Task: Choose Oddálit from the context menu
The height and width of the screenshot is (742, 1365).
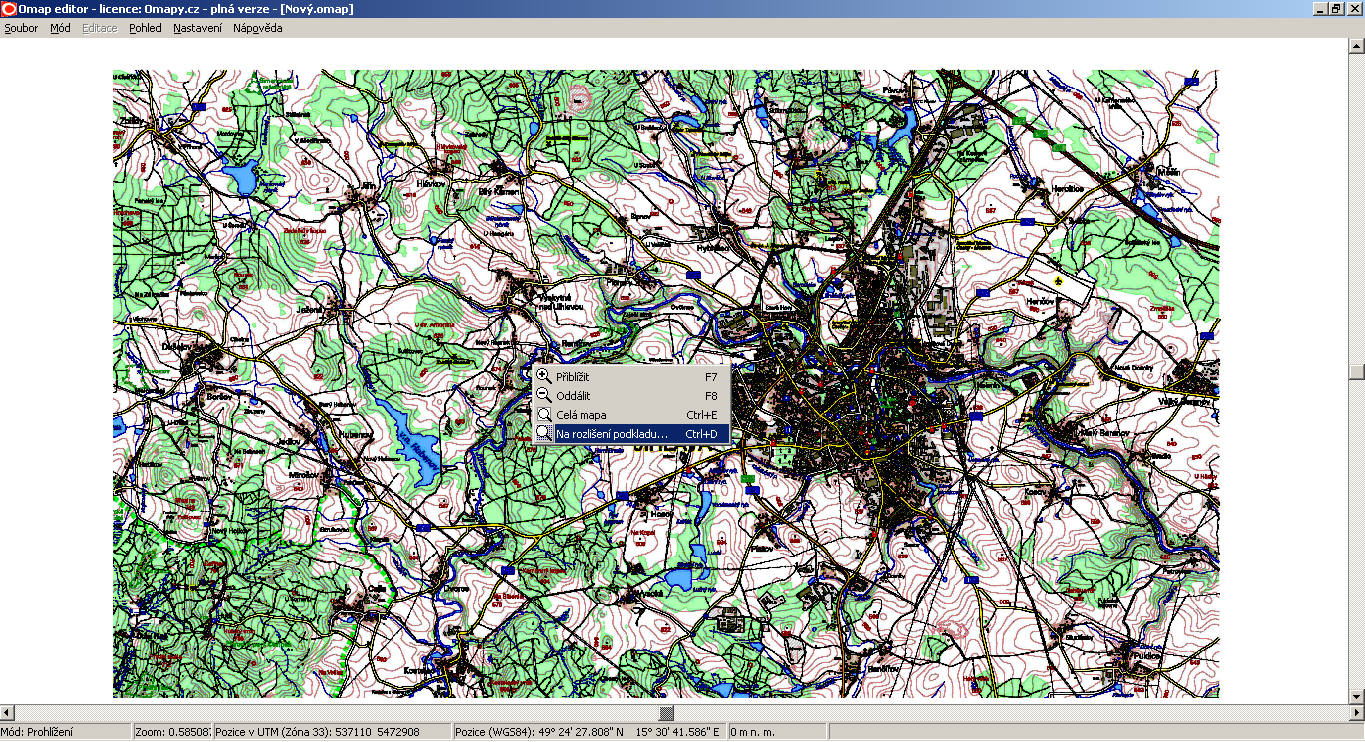Action: 631,396
